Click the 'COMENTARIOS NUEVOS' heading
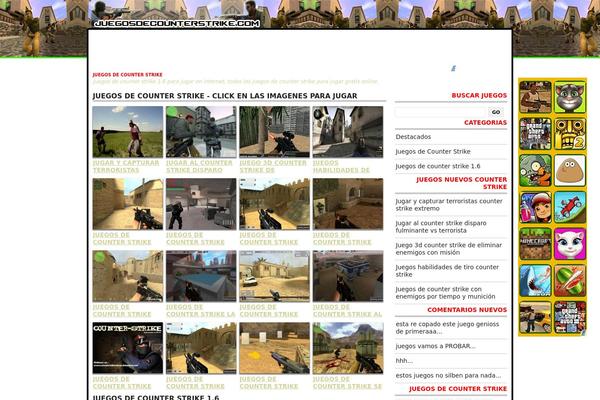The width and height of the screenshot is (600, 400). [x=467, y=310]
